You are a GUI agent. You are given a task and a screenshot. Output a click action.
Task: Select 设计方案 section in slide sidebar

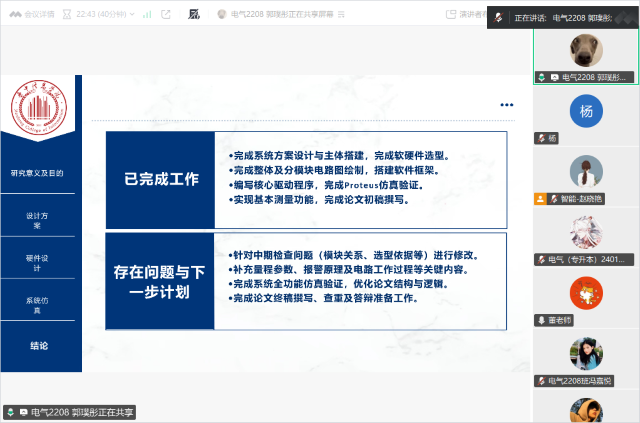(x=37, y=220)
